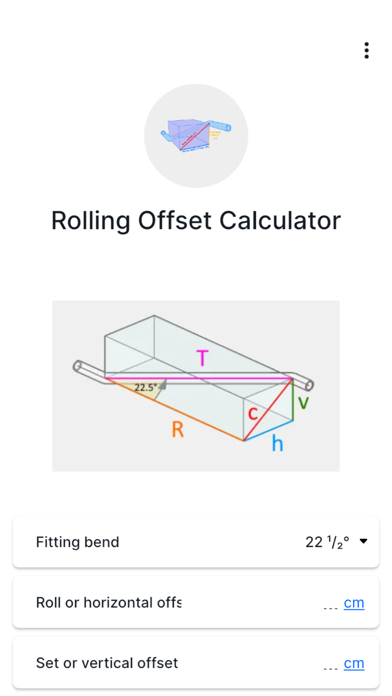Click the pink T label in diagram

point(202,358)
